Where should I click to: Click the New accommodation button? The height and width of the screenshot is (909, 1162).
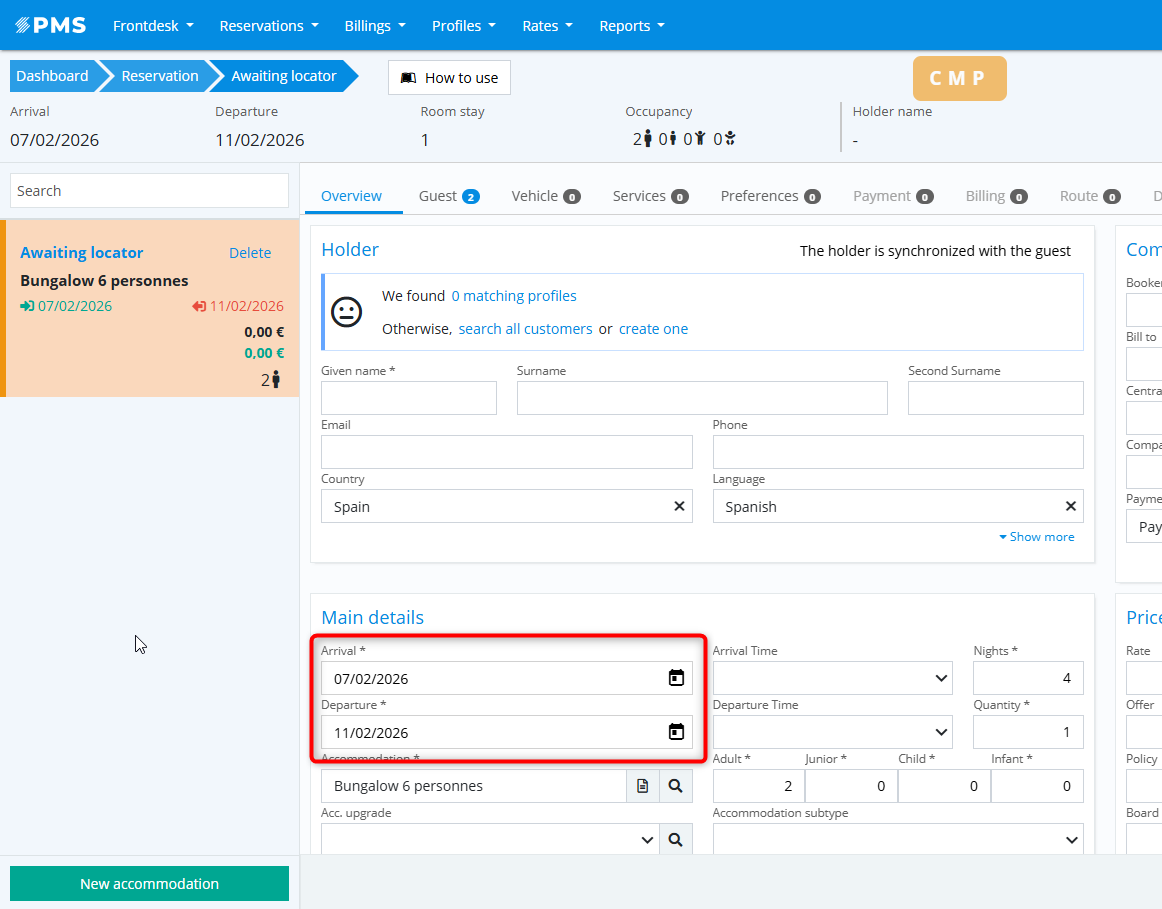(x=149, y=884)
